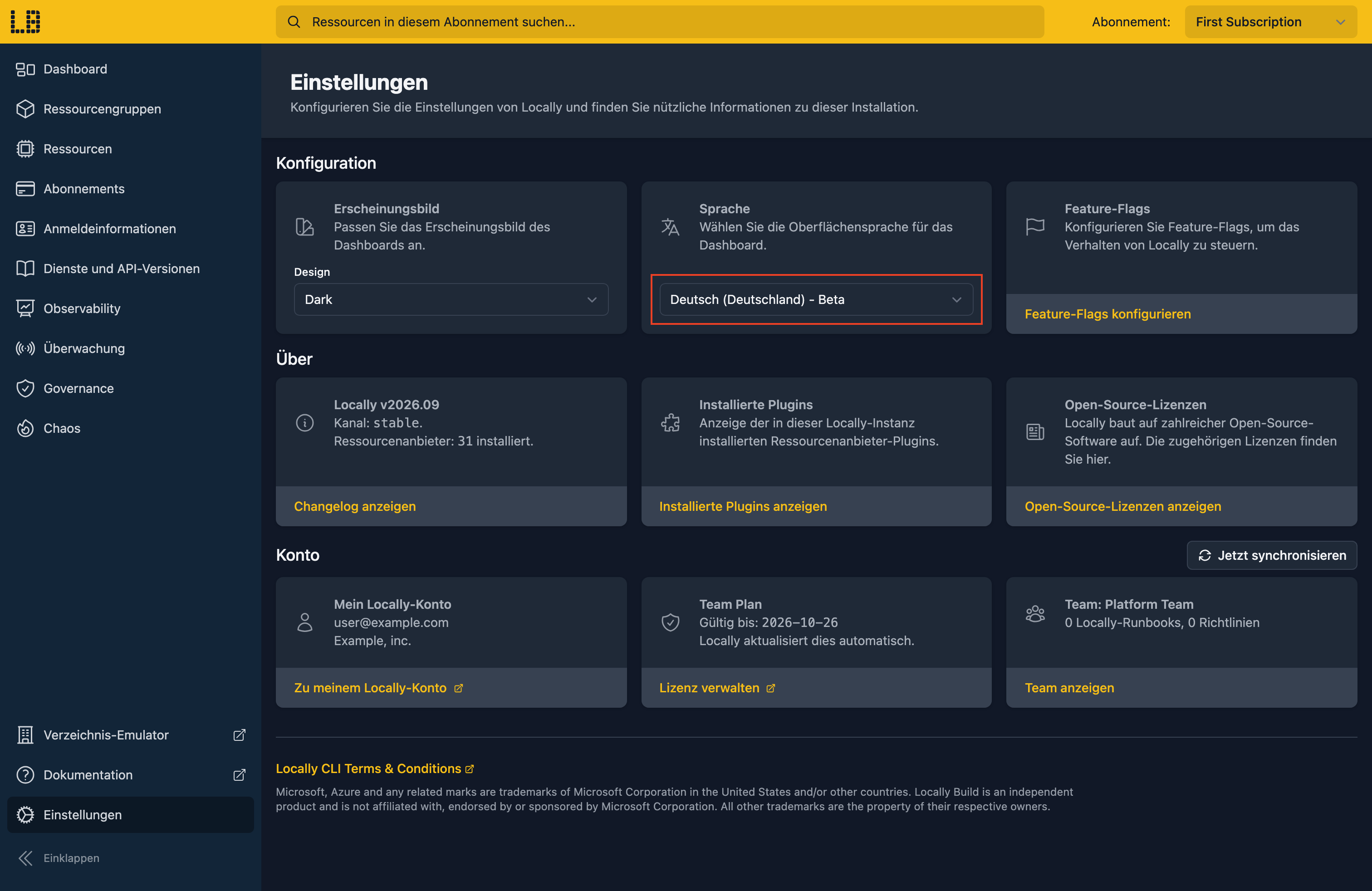1372x891 pixels.
Task: Click the Locally logo in the header
Action: pyautogui.click(x=25, y=21)
